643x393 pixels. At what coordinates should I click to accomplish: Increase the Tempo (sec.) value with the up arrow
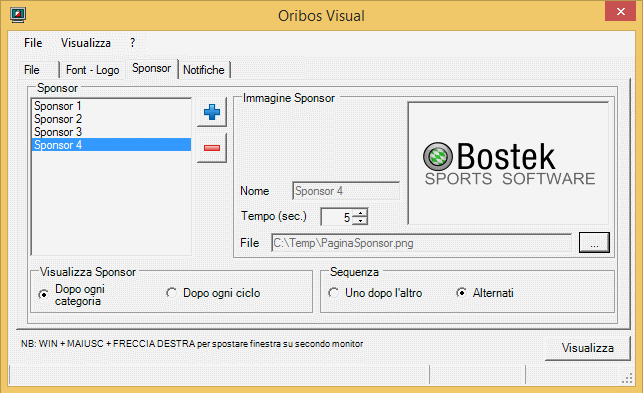pos(360,213)
